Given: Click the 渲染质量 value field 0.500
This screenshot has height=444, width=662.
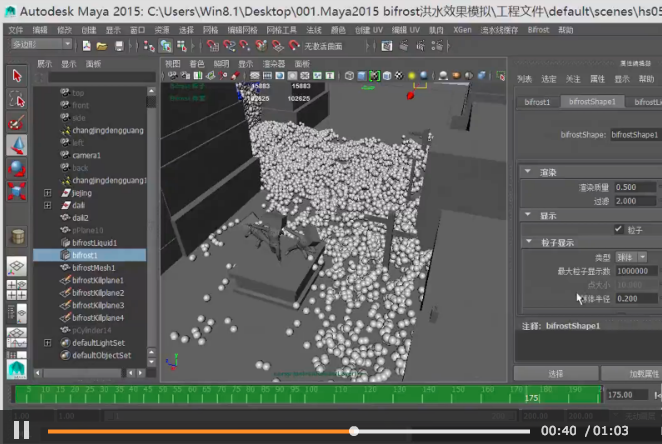Looking at the screenshot, I should tap(635, 187).
